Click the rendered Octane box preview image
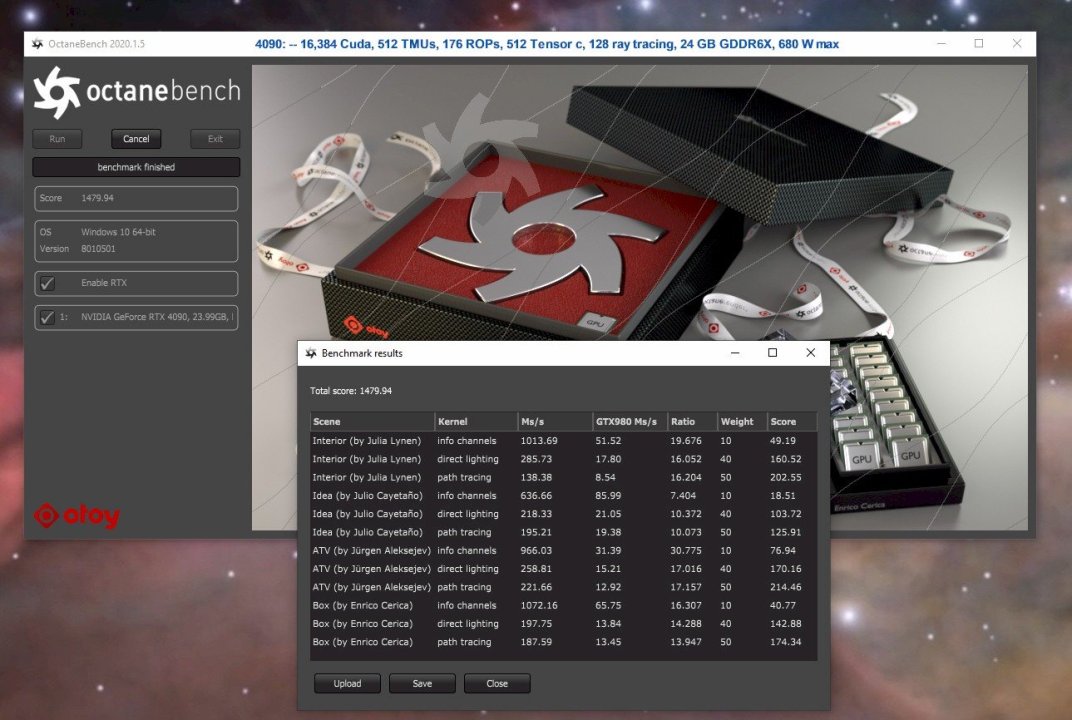This screenshot has width=1072, height=720. click(x=640, y=200)
